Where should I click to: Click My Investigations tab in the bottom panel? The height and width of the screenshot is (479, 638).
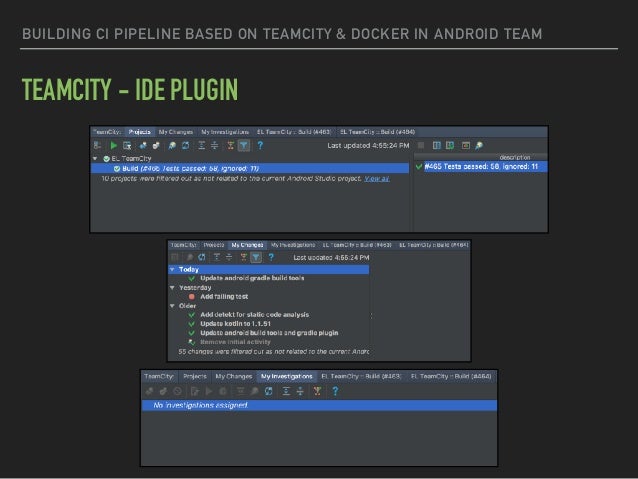point(287,376)
